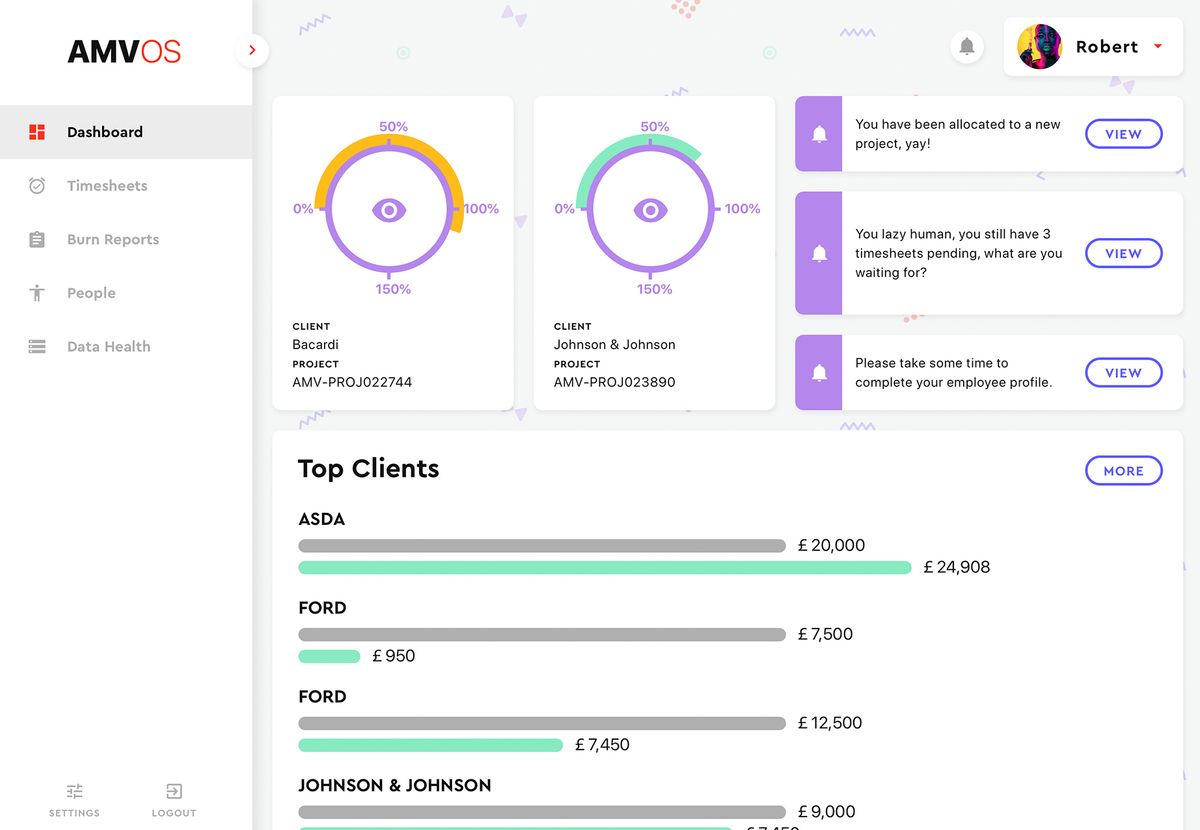Click the £ 950 amount
The width and height of the screenshot is (1200, 830).
coord(393,656)
